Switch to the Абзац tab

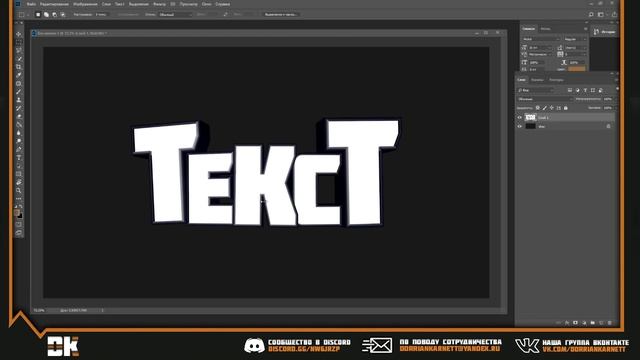point(545,29)
